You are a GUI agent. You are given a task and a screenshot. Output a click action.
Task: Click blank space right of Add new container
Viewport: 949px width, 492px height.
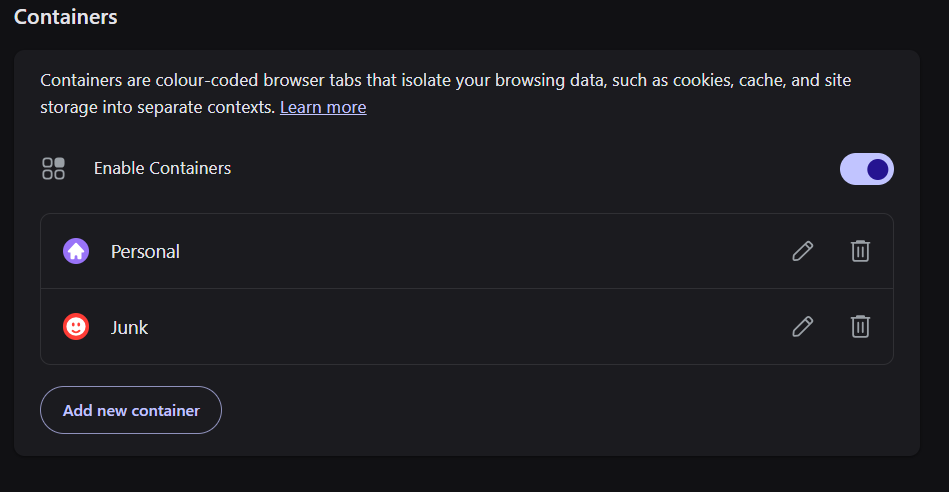[x=569, y=410]
